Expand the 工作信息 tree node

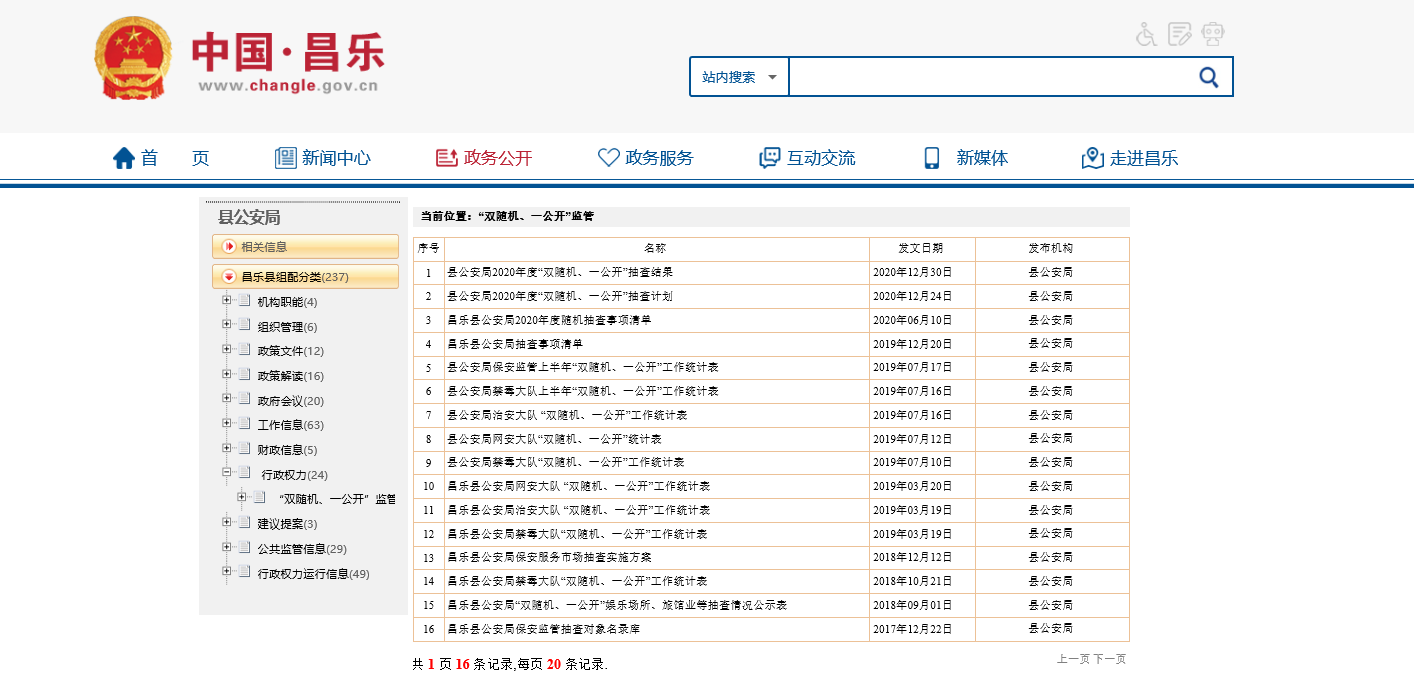(227, 424)
